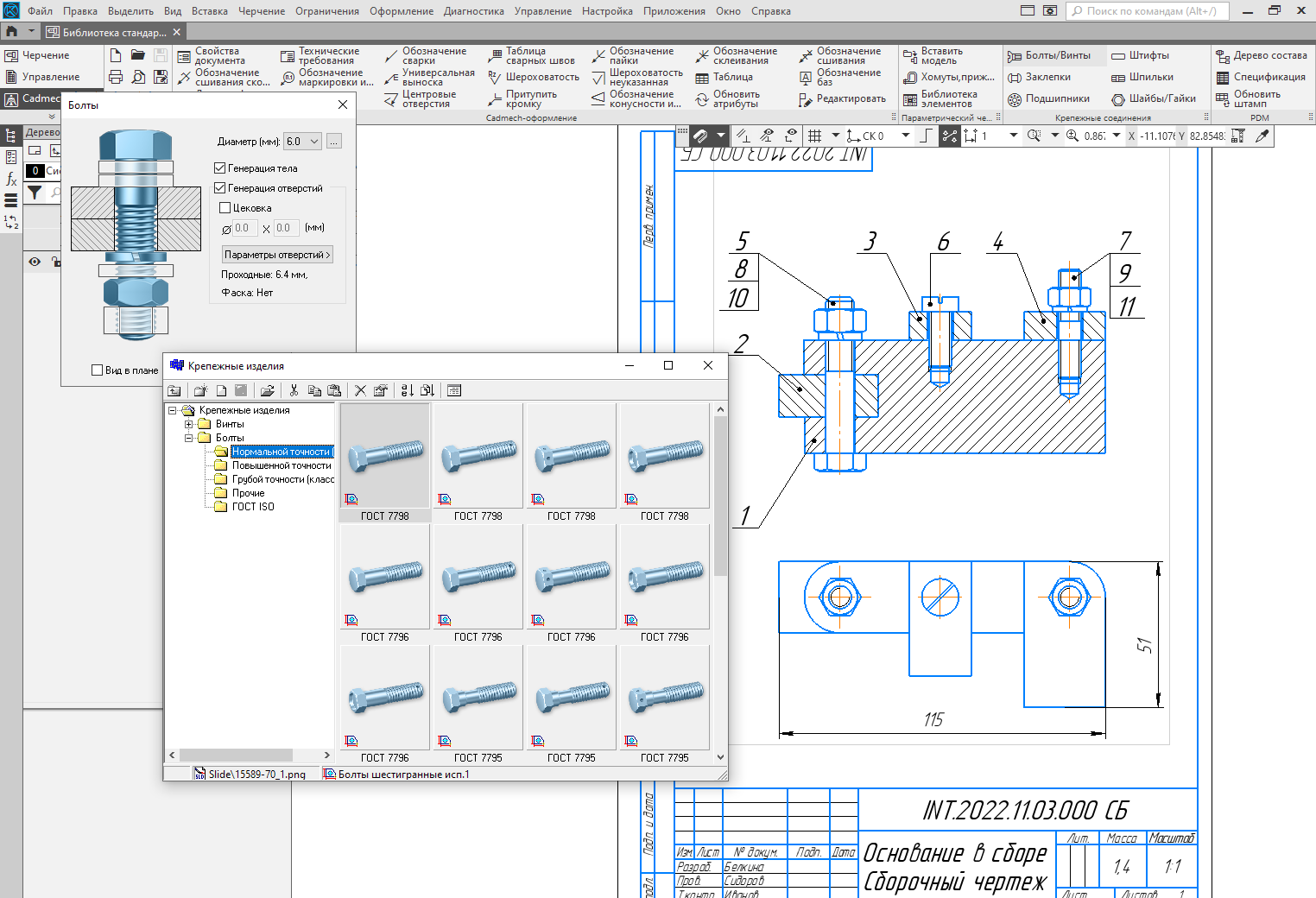Click the Print icon in the quick toolbar
The width and height of the screenshot is (1316, 898).
point(116,77)
